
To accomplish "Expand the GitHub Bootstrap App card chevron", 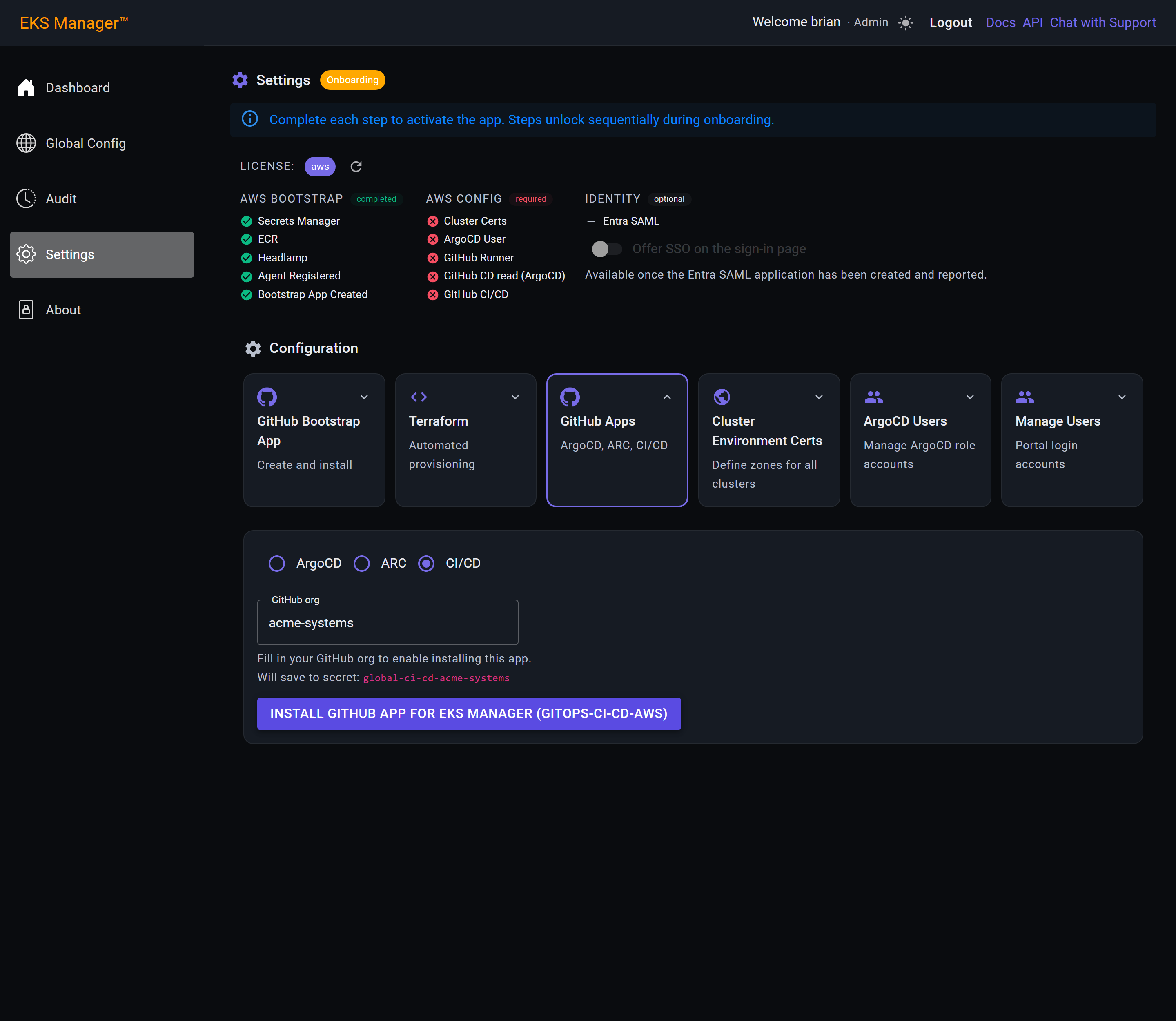I will pyautogui.click(x=364, y=397).
